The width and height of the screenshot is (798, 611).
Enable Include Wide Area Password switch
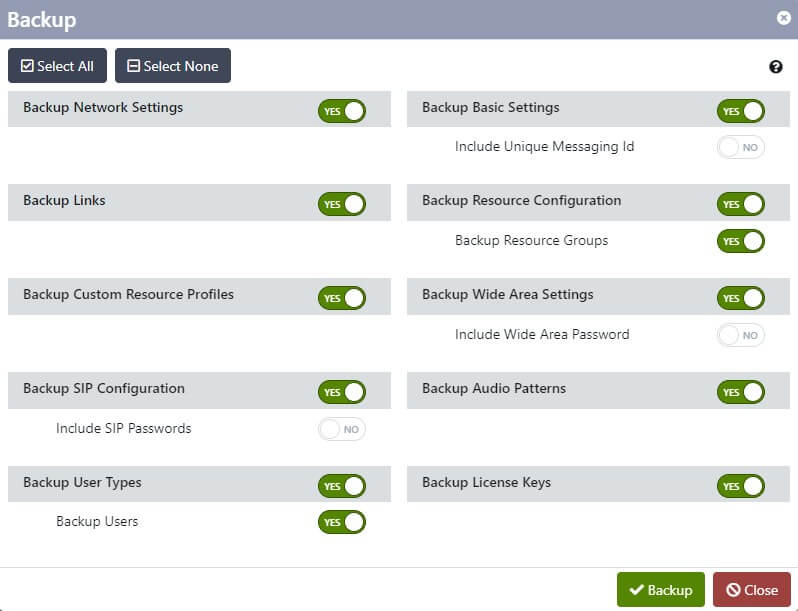click(x=741, y=335)
